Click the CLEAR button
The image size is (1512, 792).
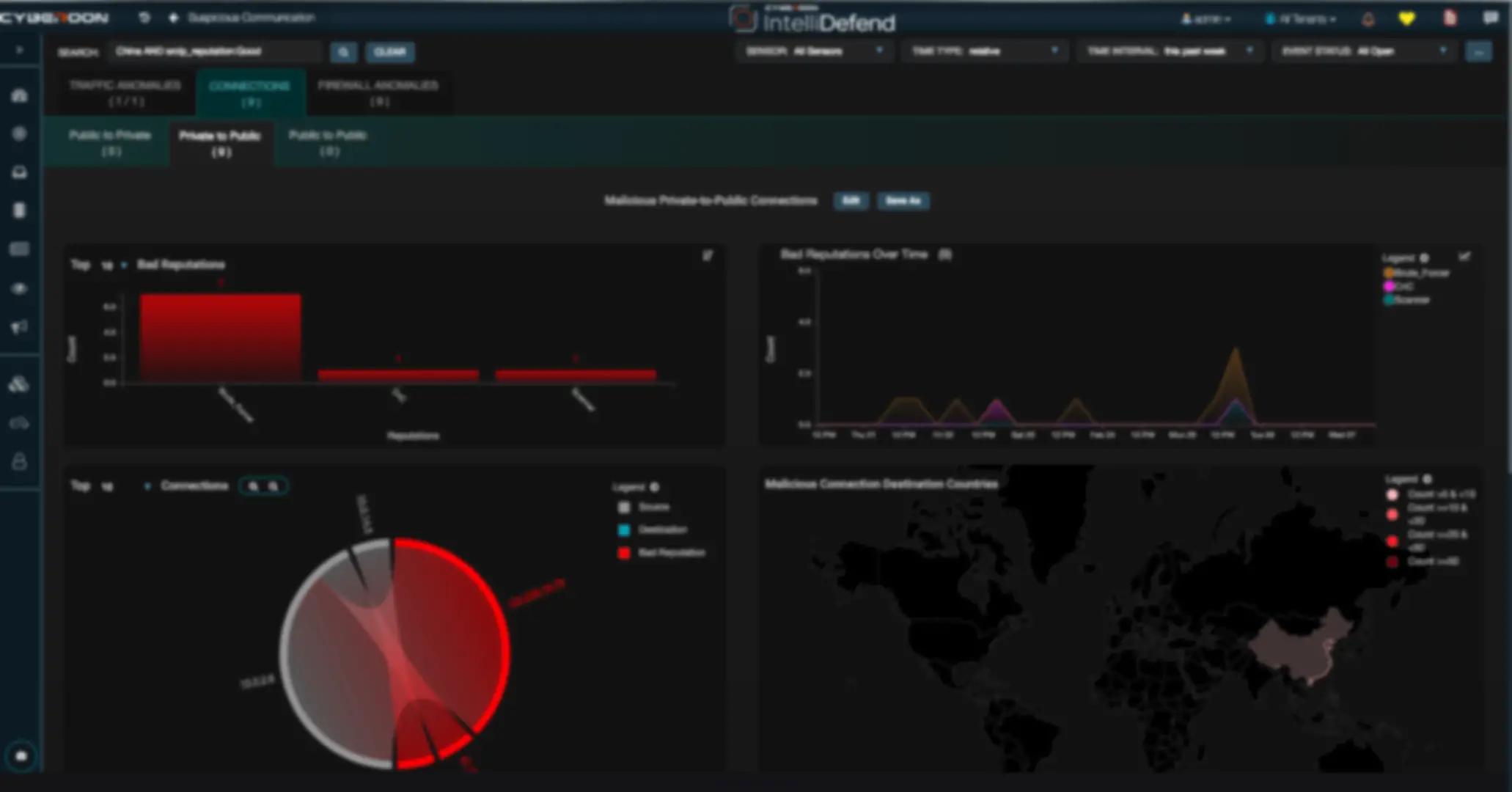pyautogui.click(x=389, y=52)
